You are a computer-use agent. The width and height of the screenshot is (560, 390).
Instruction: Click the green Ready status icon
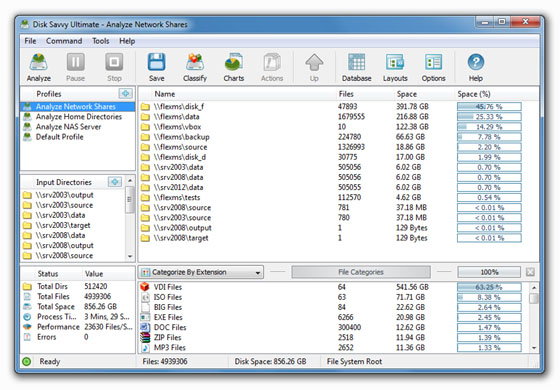pos(26,361)
